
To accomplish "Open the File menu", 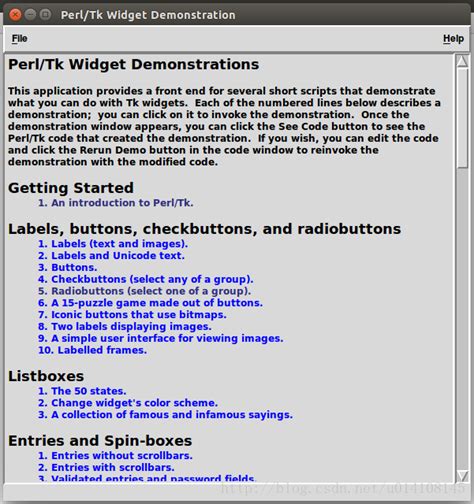I will click(x=19, y=39).
